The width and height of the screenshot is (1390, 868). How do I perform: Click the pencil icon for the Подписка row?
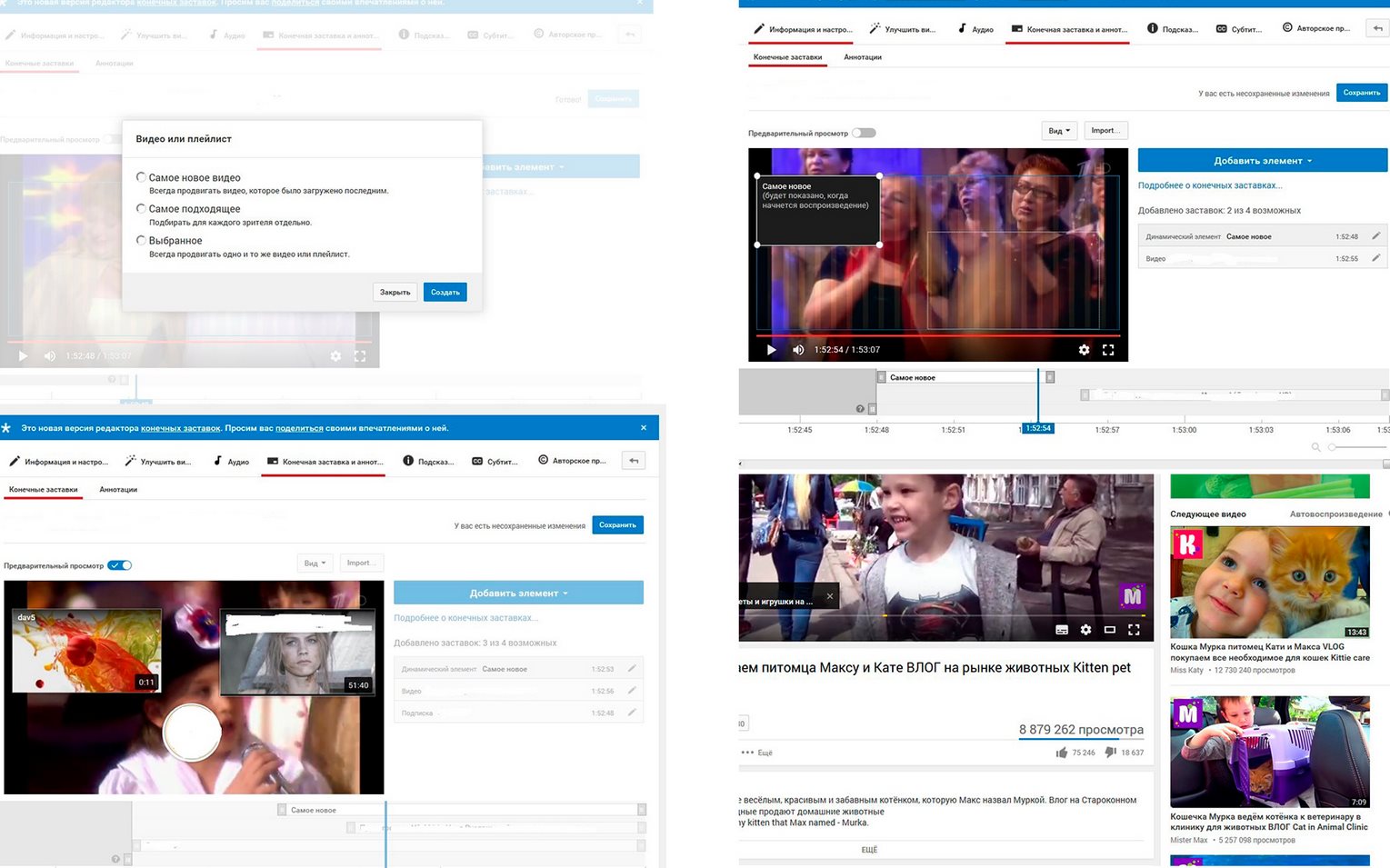pyautogui.click(x=631, y=713)
